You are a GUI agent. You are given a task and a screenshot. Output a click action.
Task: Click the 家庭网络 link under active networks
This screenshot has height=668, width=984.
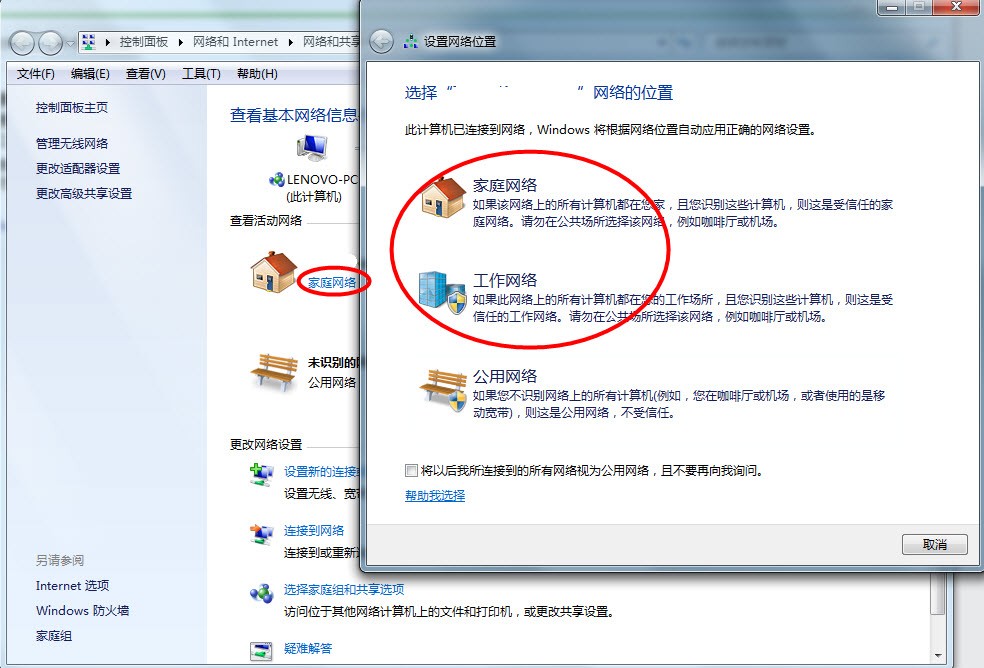pos(332,283)
